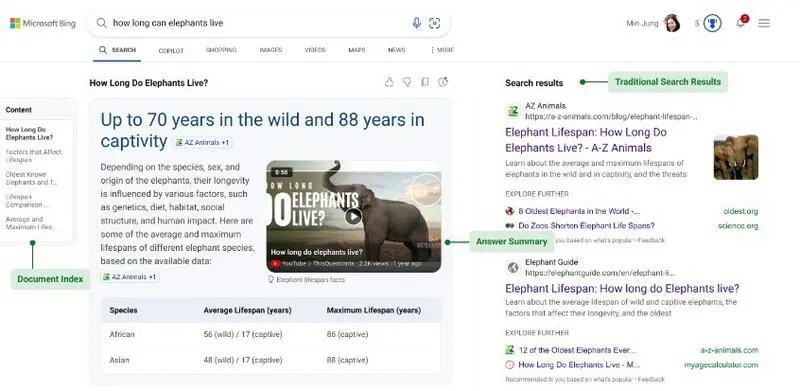Expand AZ Animals +1 citation beside headline
This screenshot has height=391, width=800.
point(202,142)
